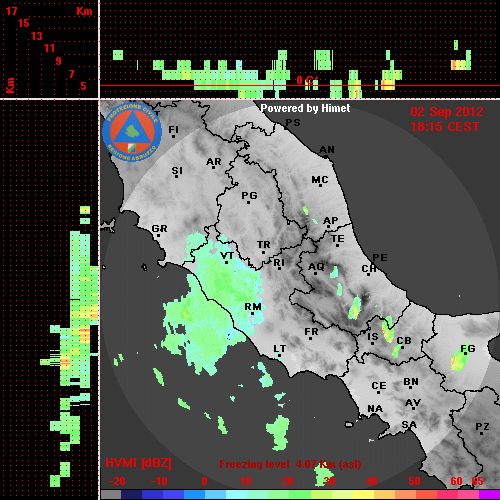Click the IS city label on map
Image resolution: width=500 pixels, height=500 pixels.
[373, 337]
